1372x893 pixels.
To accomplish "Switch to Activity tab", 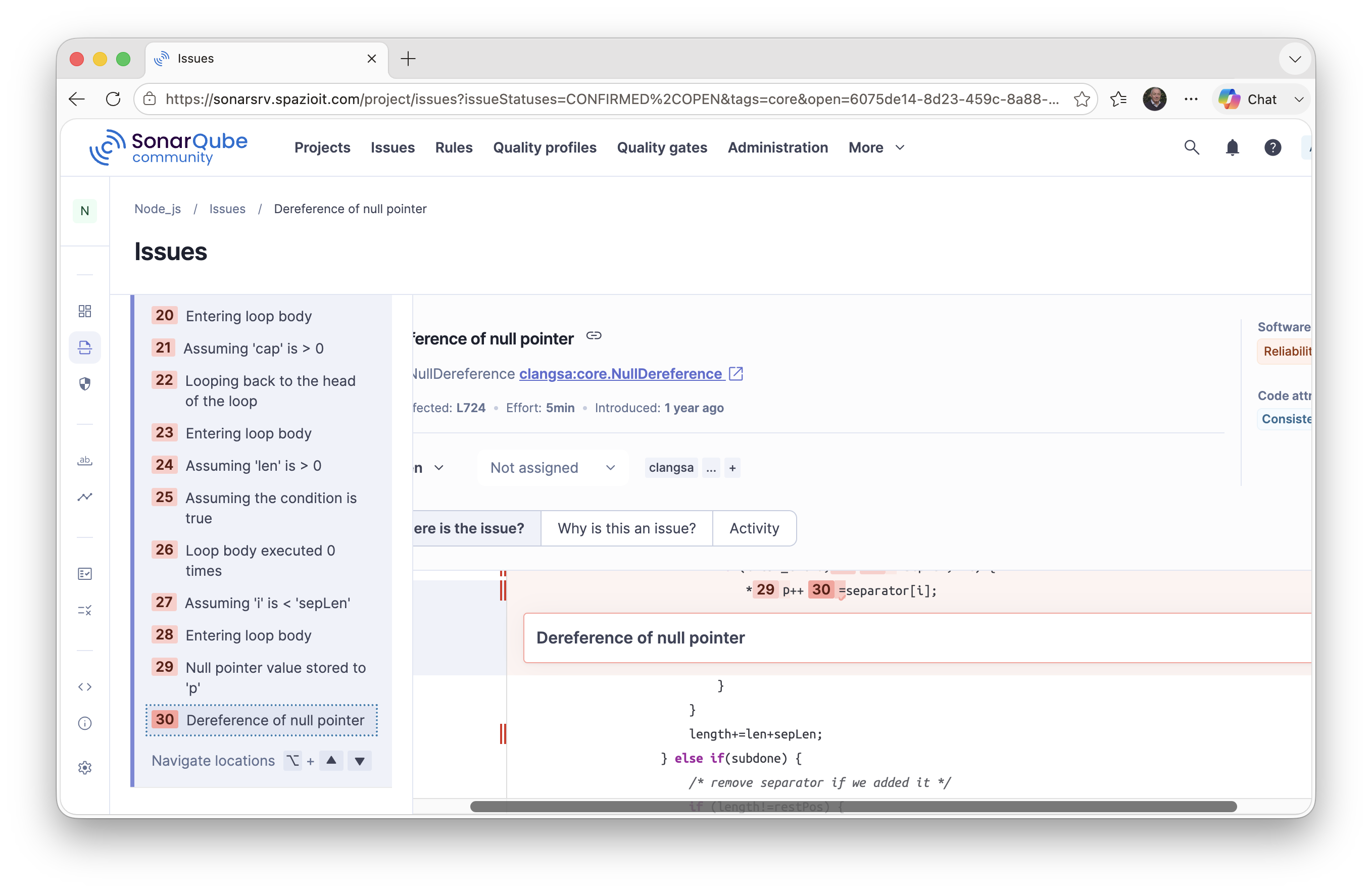I will click(754, 528).
